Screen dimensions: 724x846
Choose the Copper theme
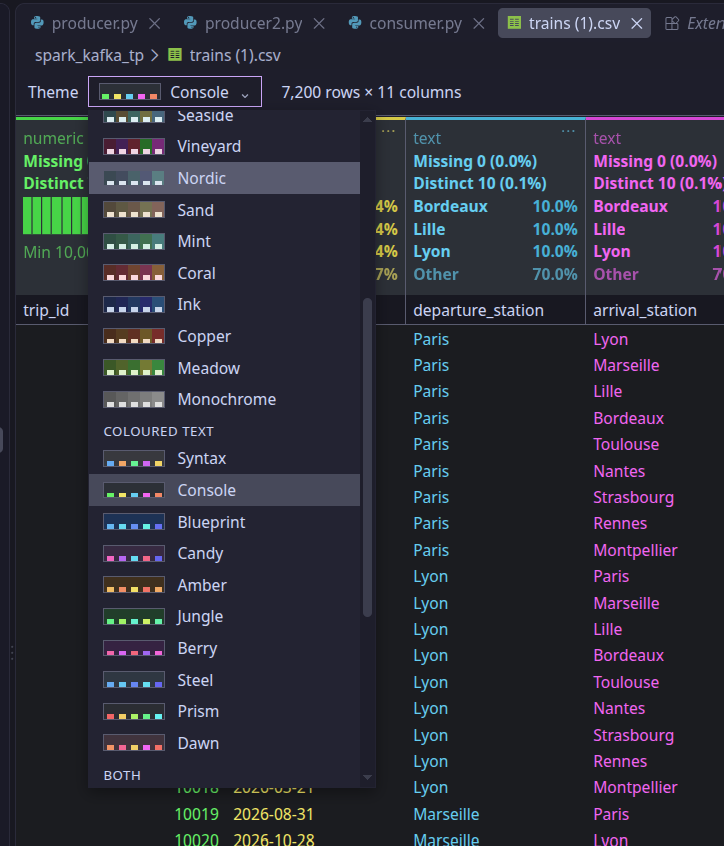coord(224,336)
